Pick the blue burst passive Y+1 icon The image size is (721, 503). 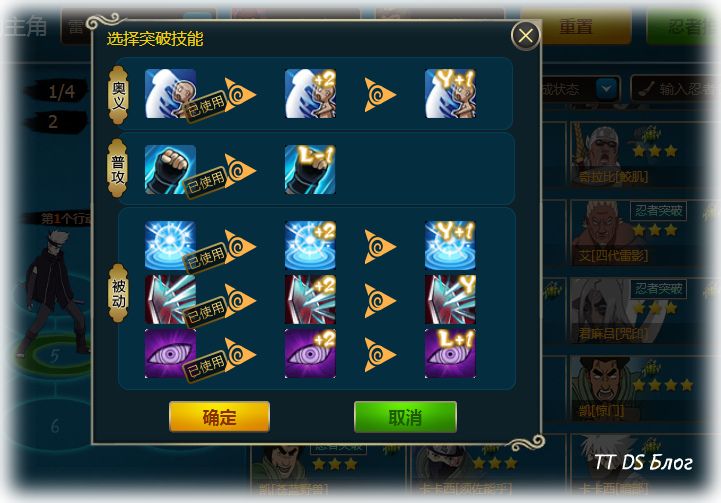click(x=450, y=245)
